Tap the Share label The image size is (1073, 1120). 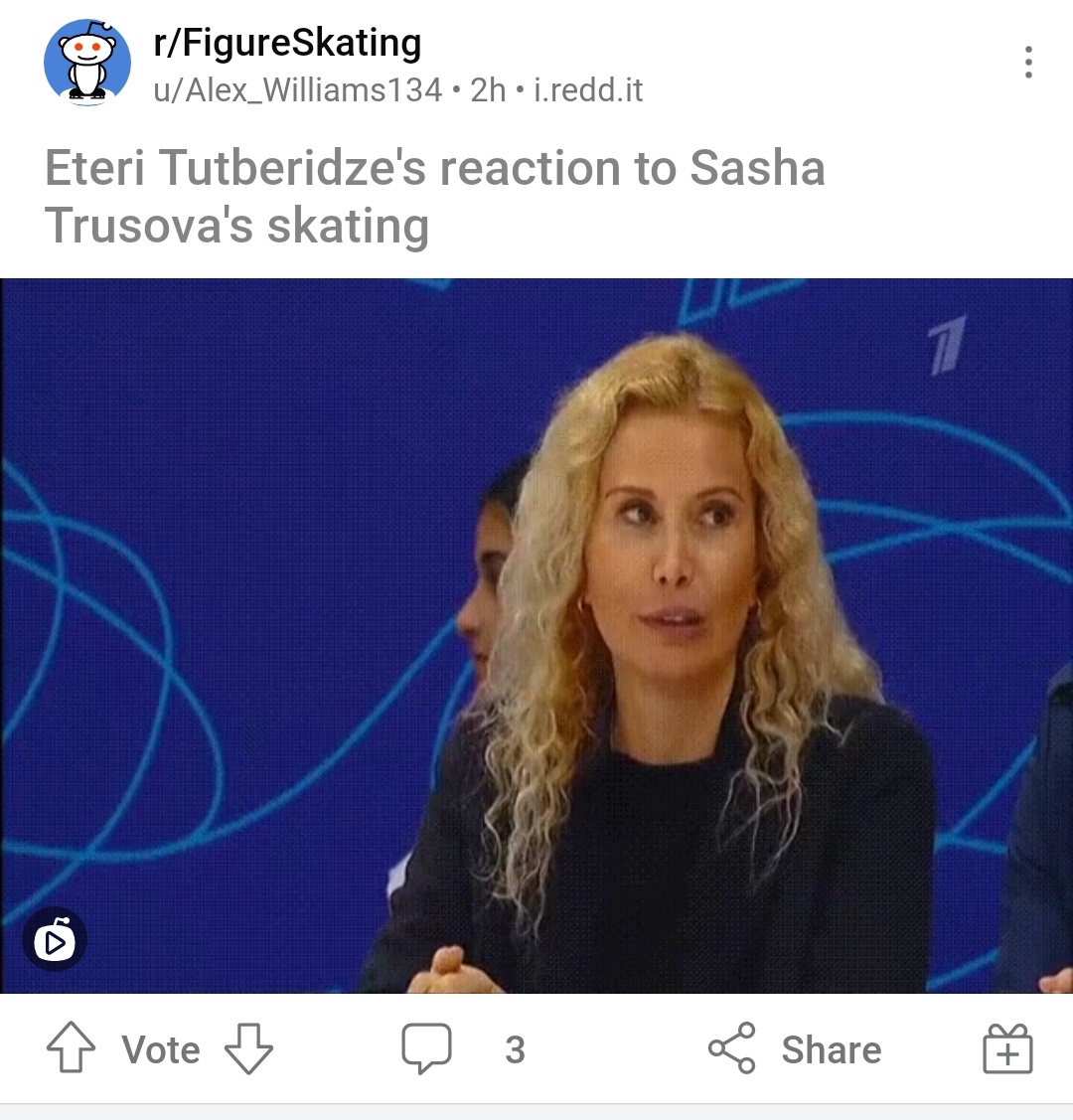832,1049
